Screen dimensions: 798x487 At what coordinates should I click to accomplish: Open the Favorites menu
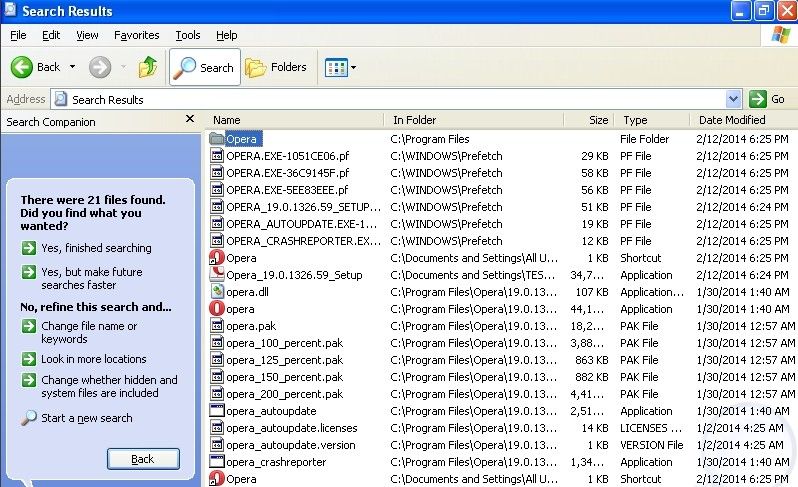(136, 35)
